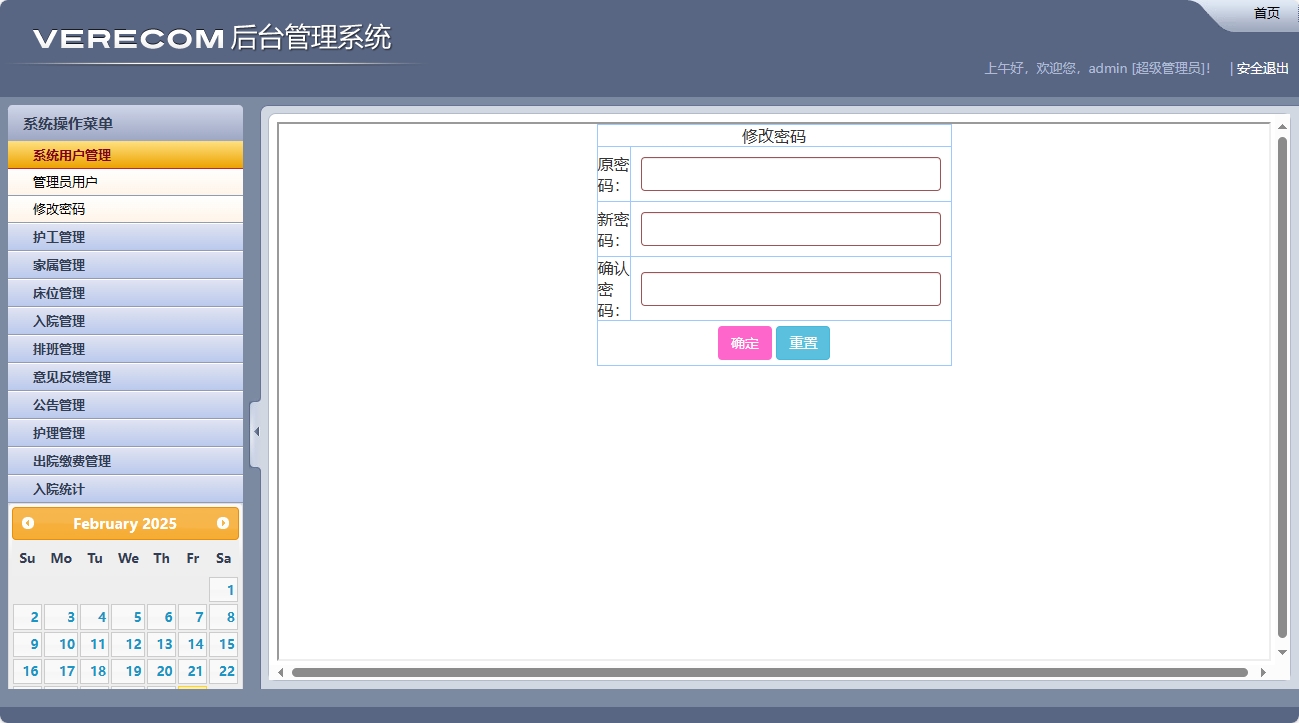This screenshot has width=1299, height=723.
Task: Collapse the left sidebar panel handle
Action: click(255, 432)
